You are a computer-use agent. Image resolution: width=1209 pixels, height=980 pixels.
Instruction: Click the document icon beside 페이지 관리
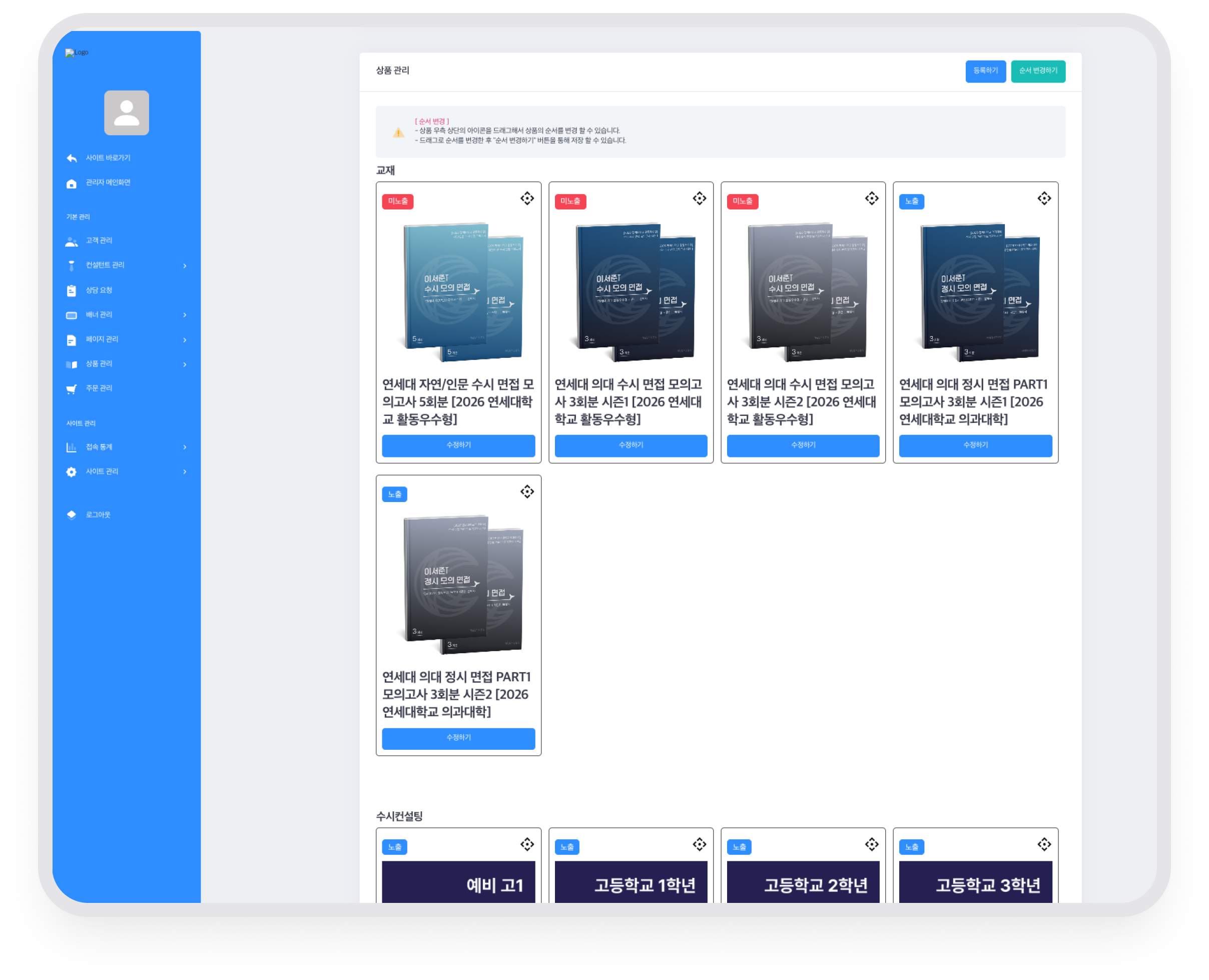[x=72, y=340]
